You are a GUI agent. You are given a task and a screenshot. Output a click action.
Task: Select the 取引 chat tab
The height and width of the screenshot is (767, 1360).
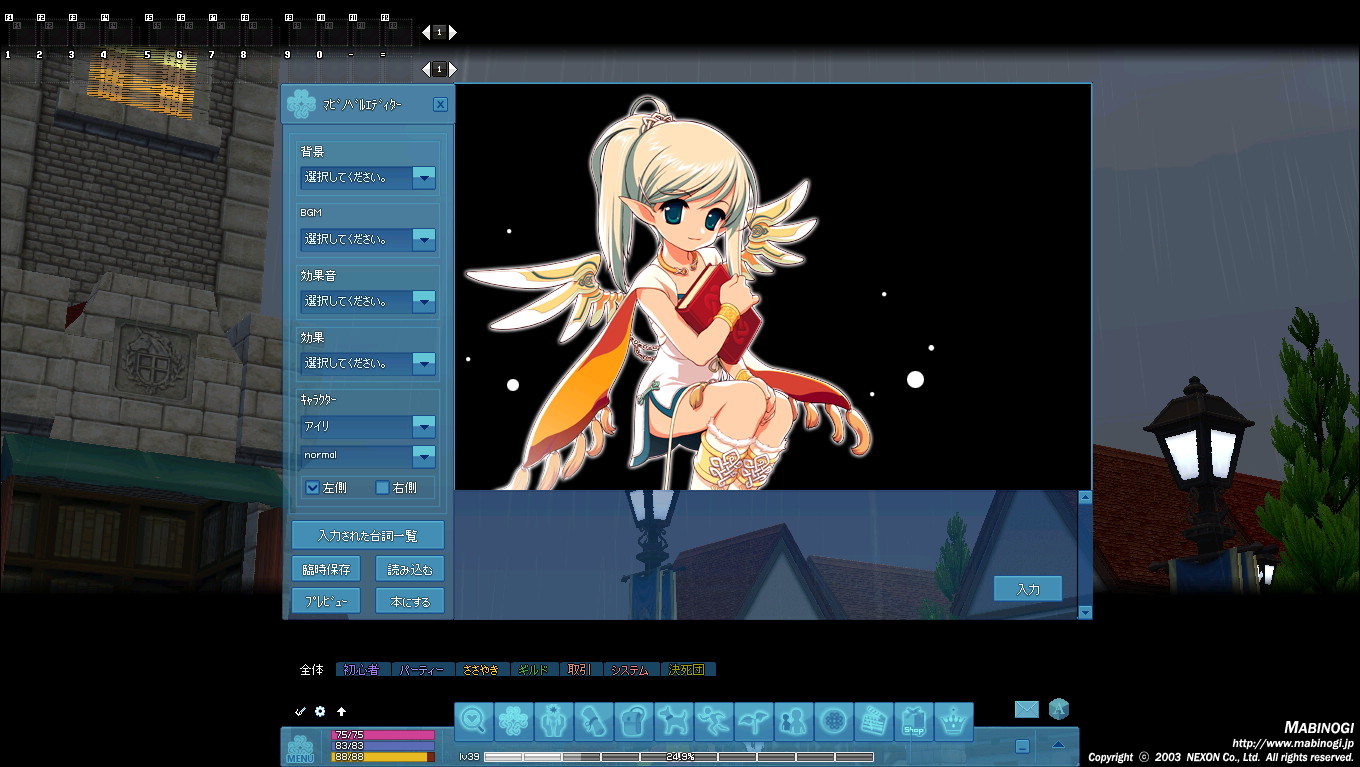coord(578,670)
